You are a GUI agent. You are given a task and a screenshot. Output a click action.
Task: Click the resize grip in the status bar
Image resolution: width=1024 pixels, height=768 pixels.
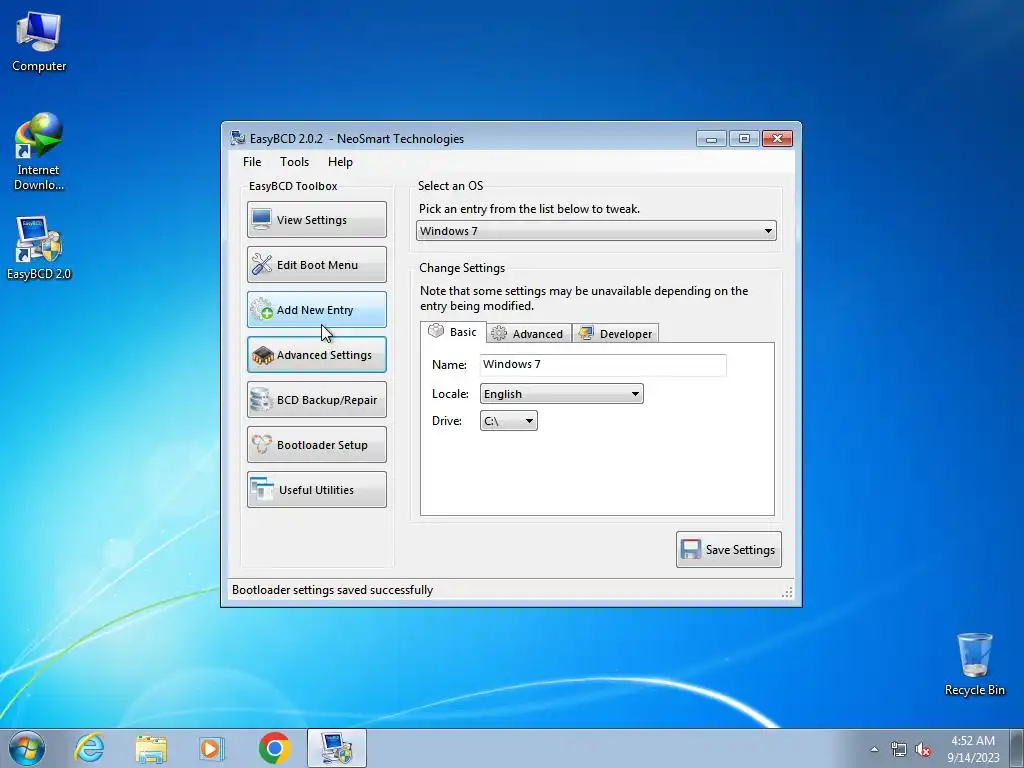click(787, 592)
